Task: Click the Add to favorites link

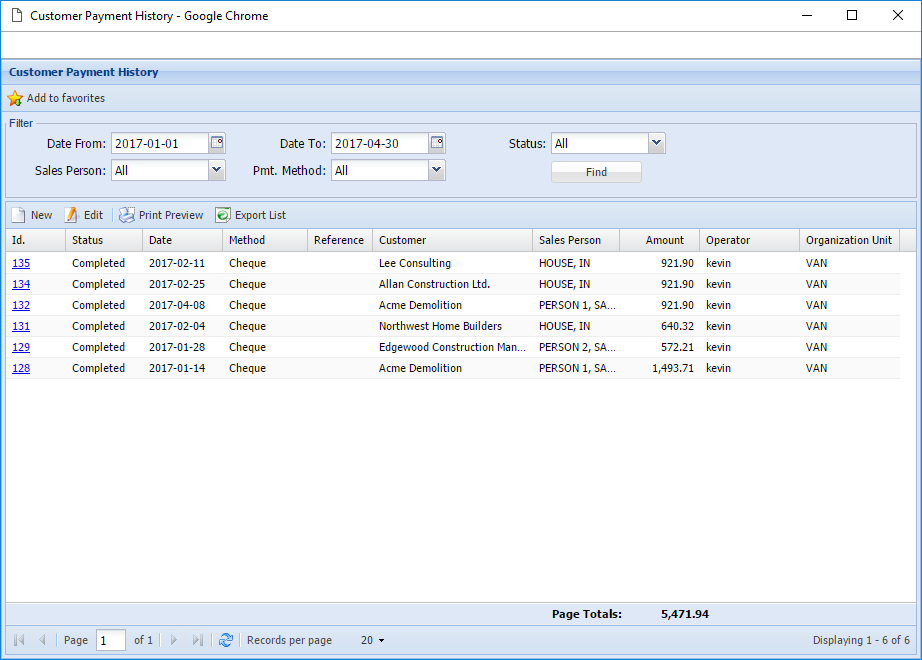Action: click(x=64, y=98)
